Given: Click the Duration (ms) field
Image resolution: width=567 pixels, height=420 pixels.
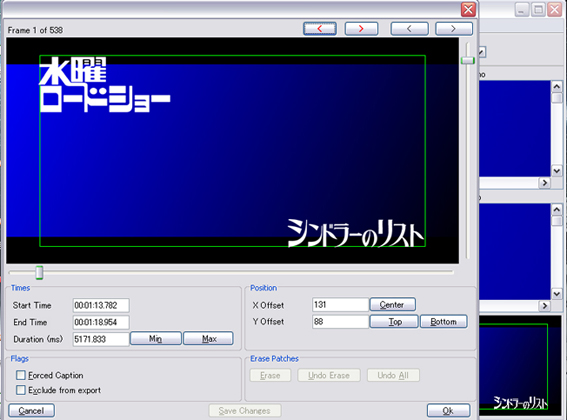Looking at the screenshot, I should 101,339.
